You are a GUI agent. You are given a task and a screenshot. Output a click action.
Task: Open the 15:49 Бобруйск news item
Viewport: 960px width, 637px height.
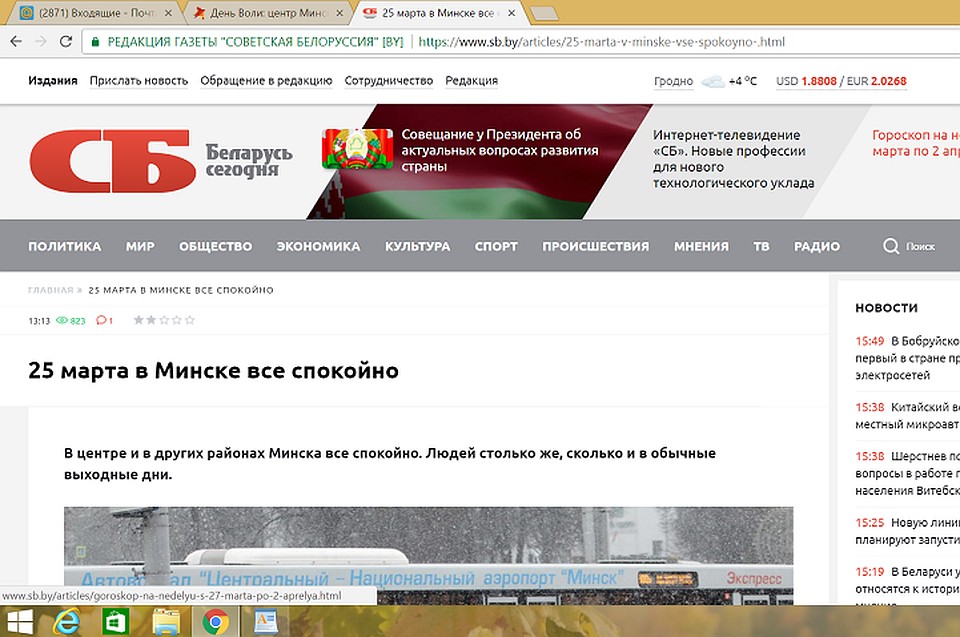click(x=907, y=358)
